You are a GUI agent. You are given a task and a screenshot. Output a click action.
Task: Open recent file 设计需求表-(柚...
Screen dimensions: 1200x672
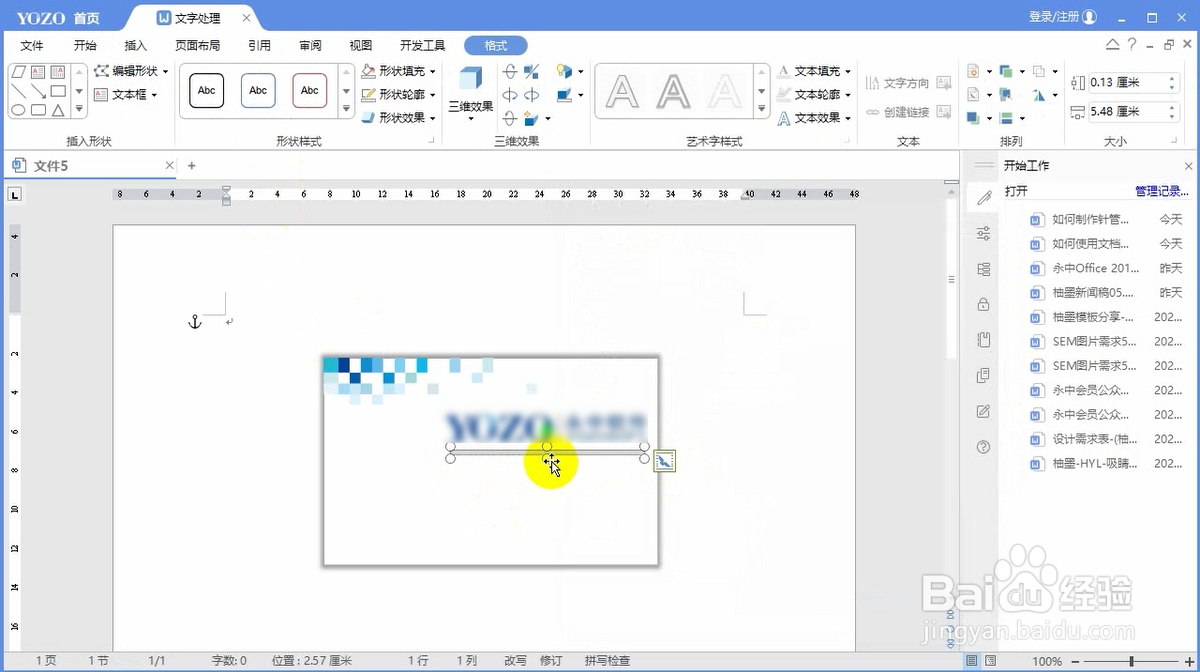click(x=1105, y=439)
